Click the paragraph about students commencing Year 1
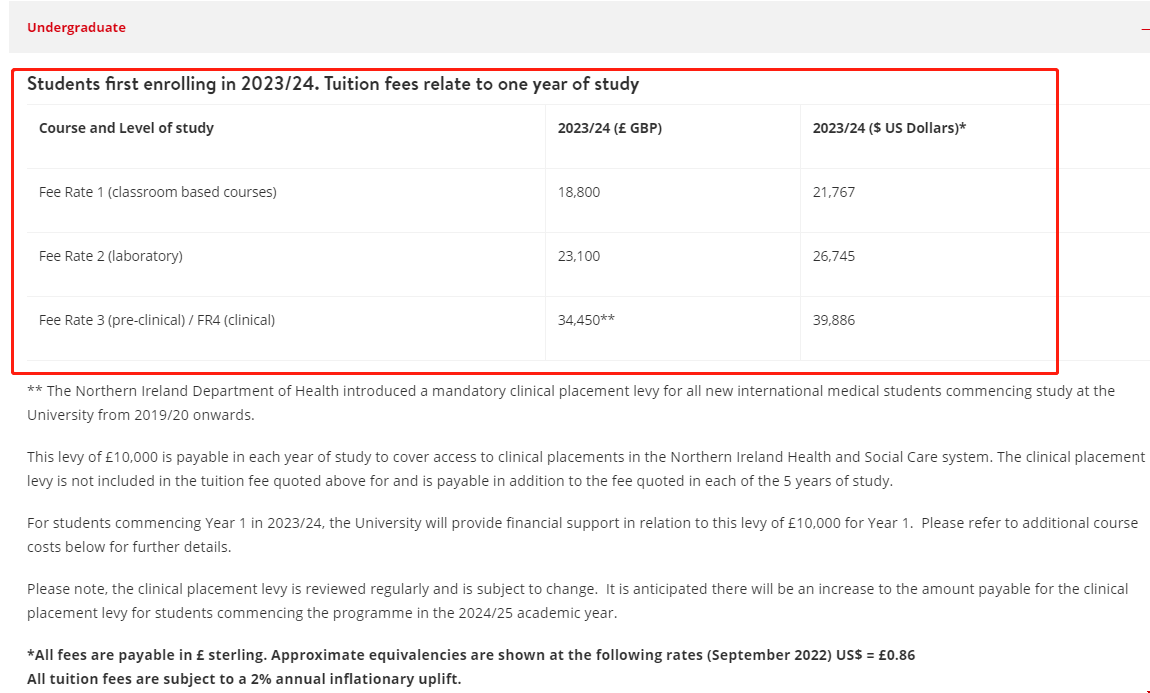The height and width of the screenshot is (693, 1150). [582, 534]
